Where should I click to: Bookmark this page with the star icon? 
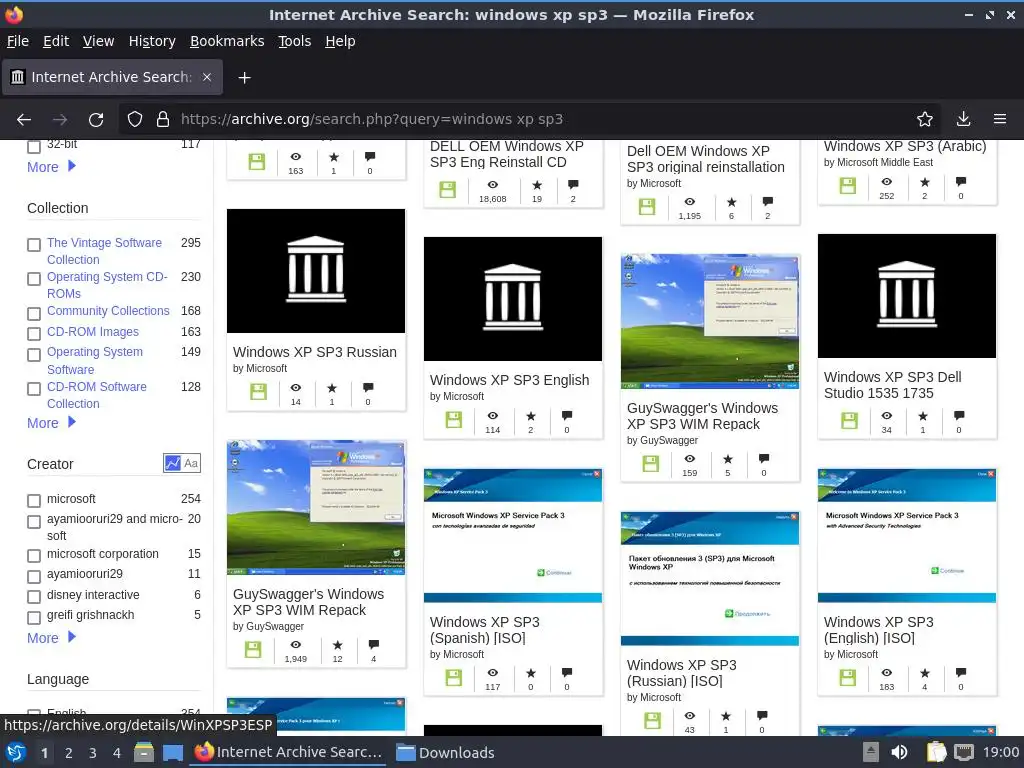pyautogui.click(x=925, y=120)
